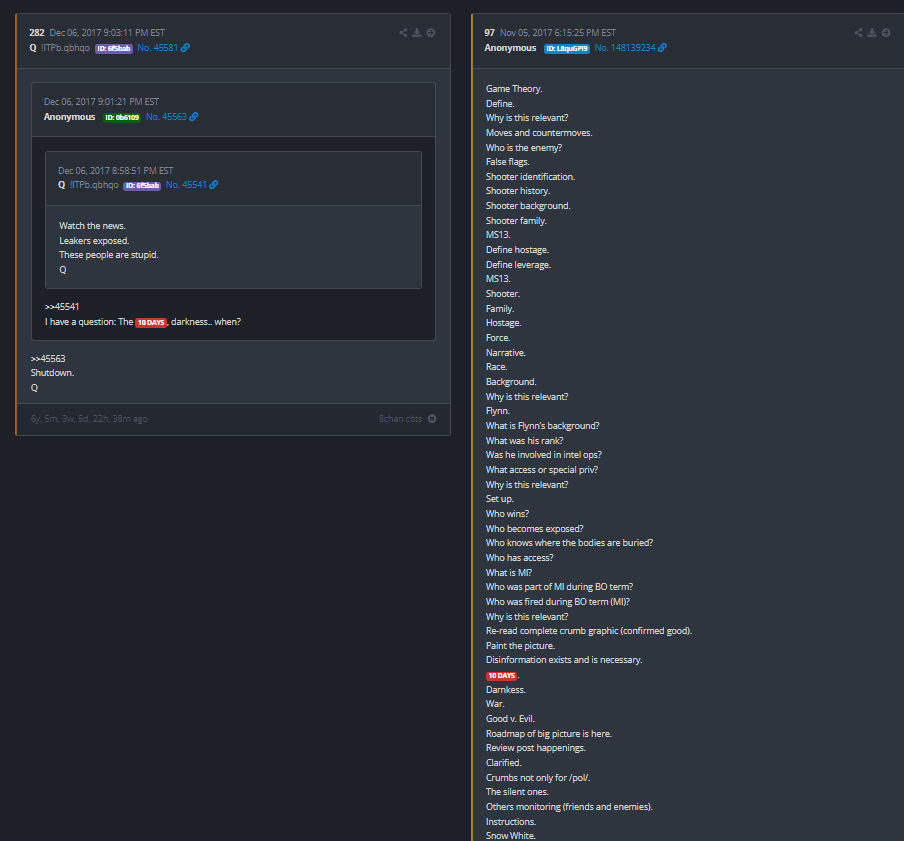Screen dimensions: 904x841
Task: Open the No. 45563 post link
Action: pos(166,116)
